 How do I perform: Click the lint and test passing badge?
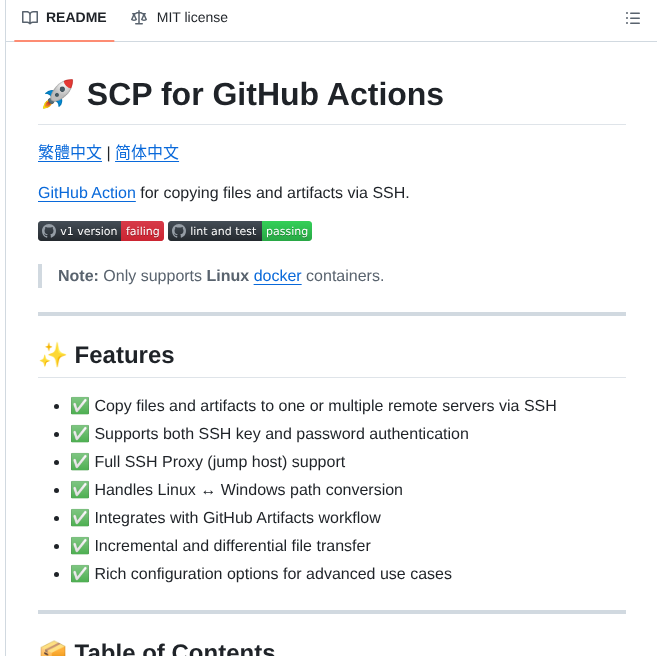coord(240,231)
